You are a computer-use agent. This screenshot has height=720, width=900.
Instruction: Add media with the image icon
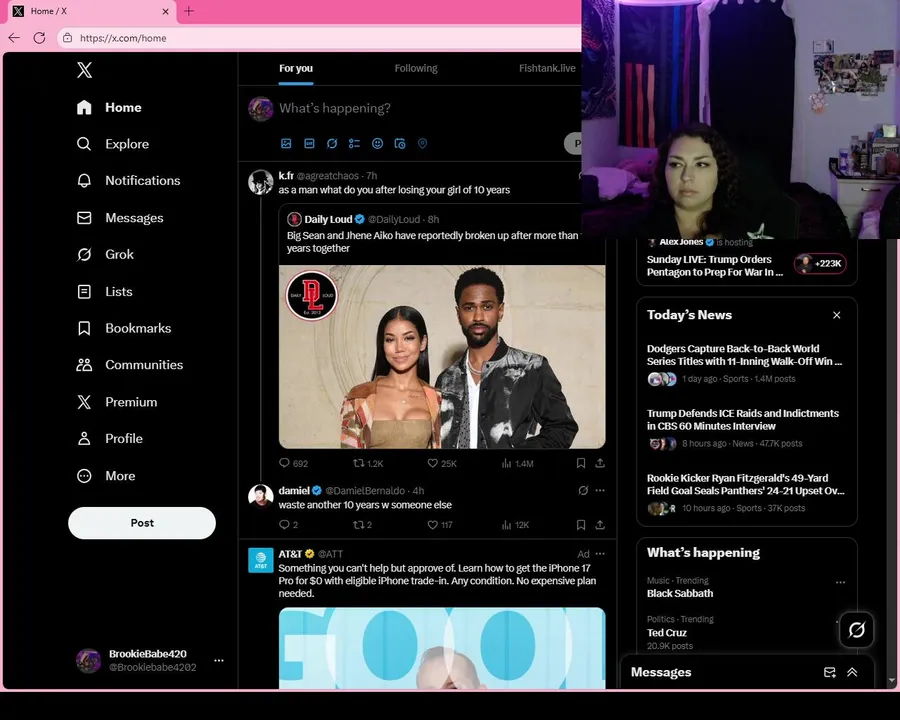(286, 144)
